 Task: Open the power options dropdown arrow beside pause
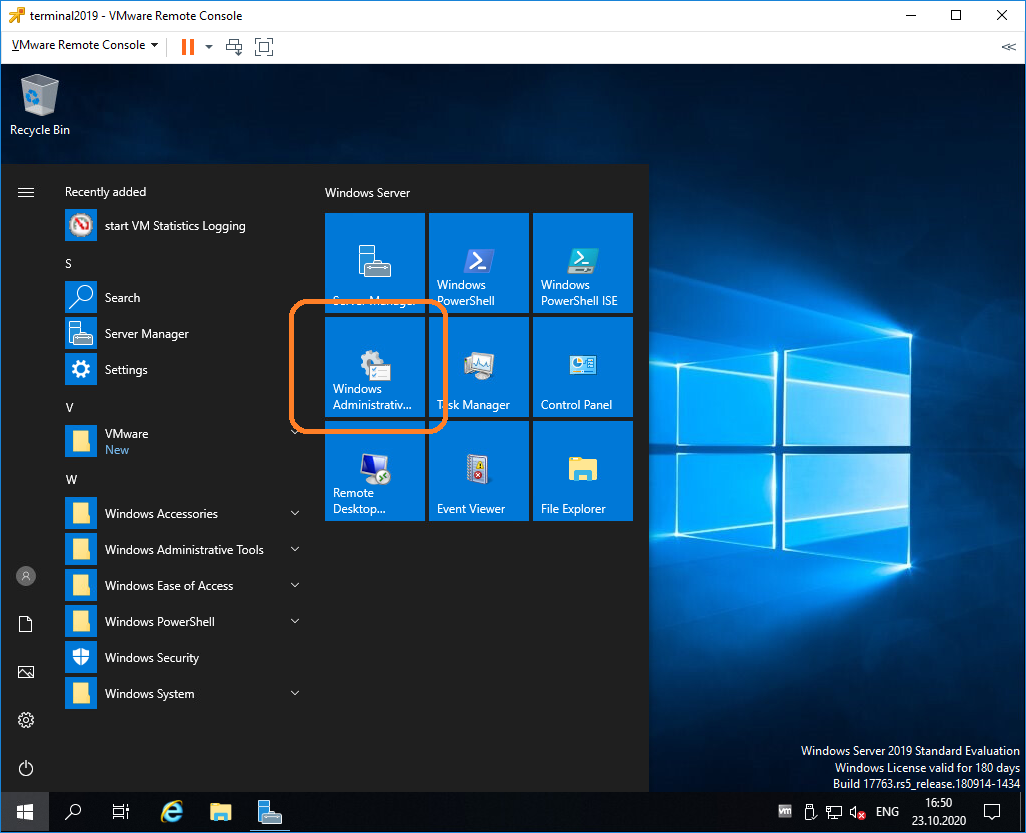coord(209,46)
